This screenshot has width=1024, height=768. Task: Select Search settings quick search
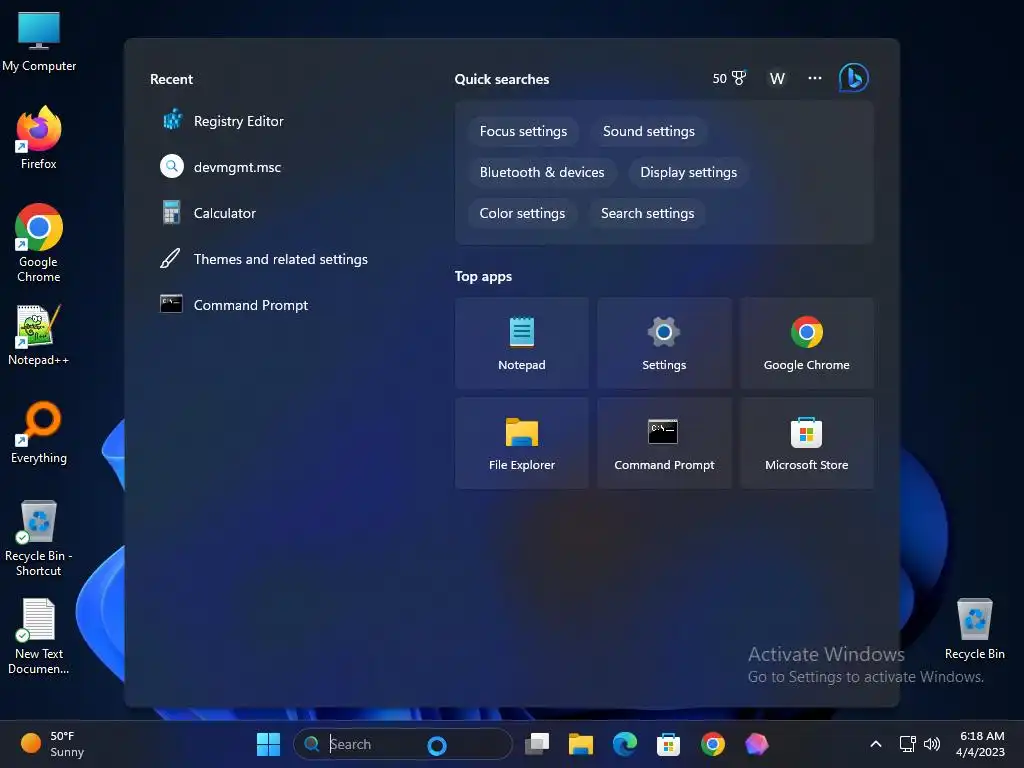click(647, 214)
